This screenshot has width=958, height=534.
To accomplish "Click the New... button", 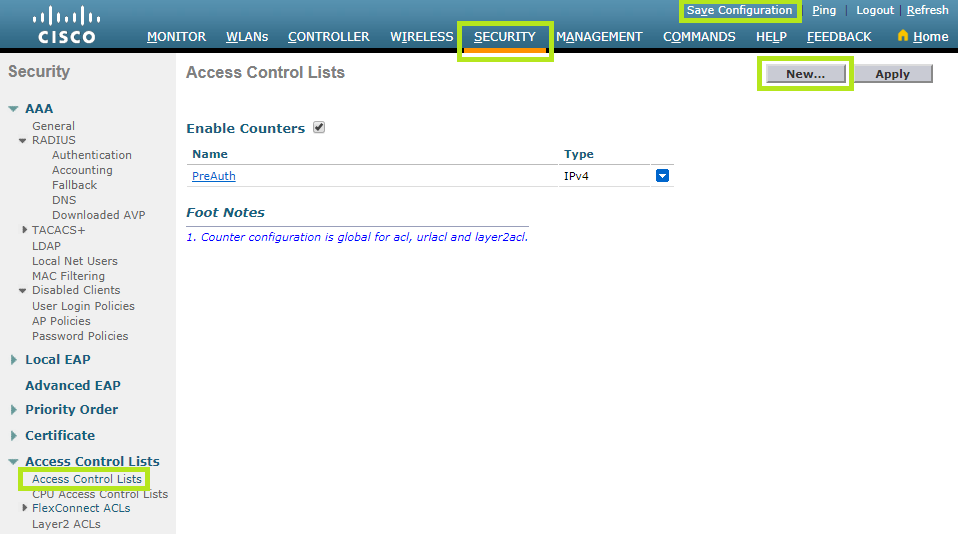I will click(x=805, y=74).
